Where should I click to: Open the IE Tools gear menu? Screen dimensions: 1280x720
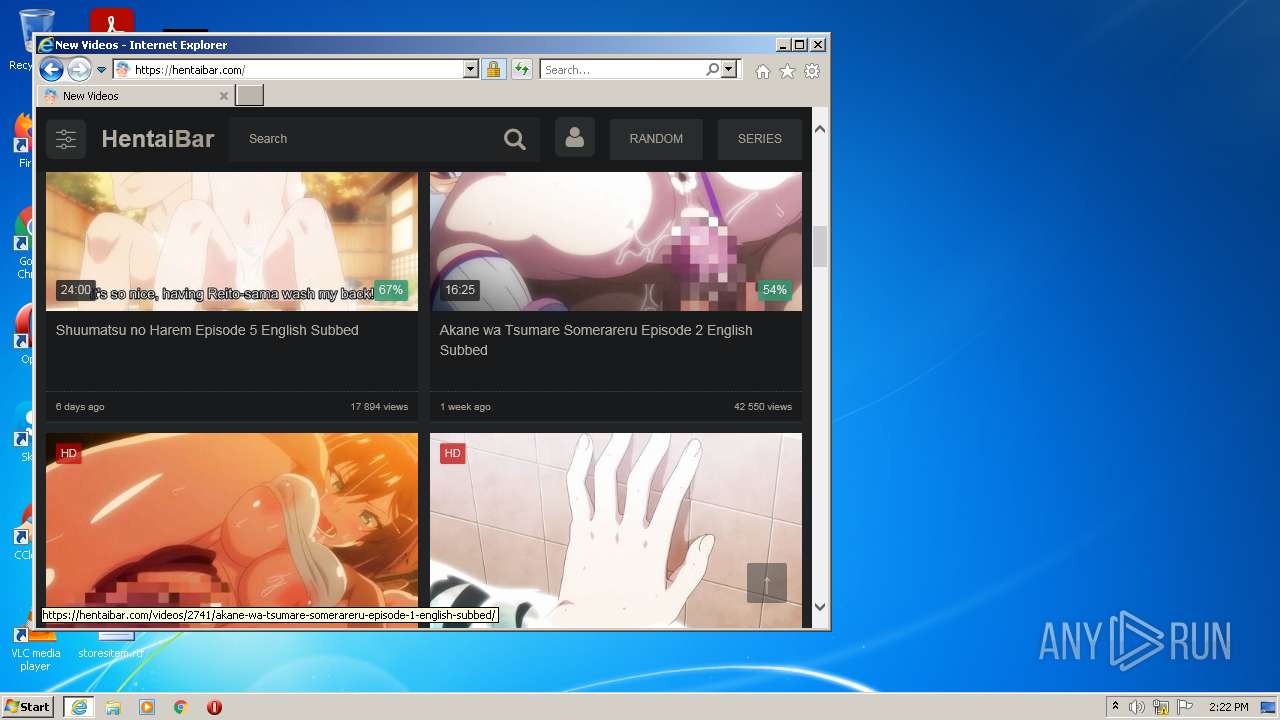click(x=812, y=71)
